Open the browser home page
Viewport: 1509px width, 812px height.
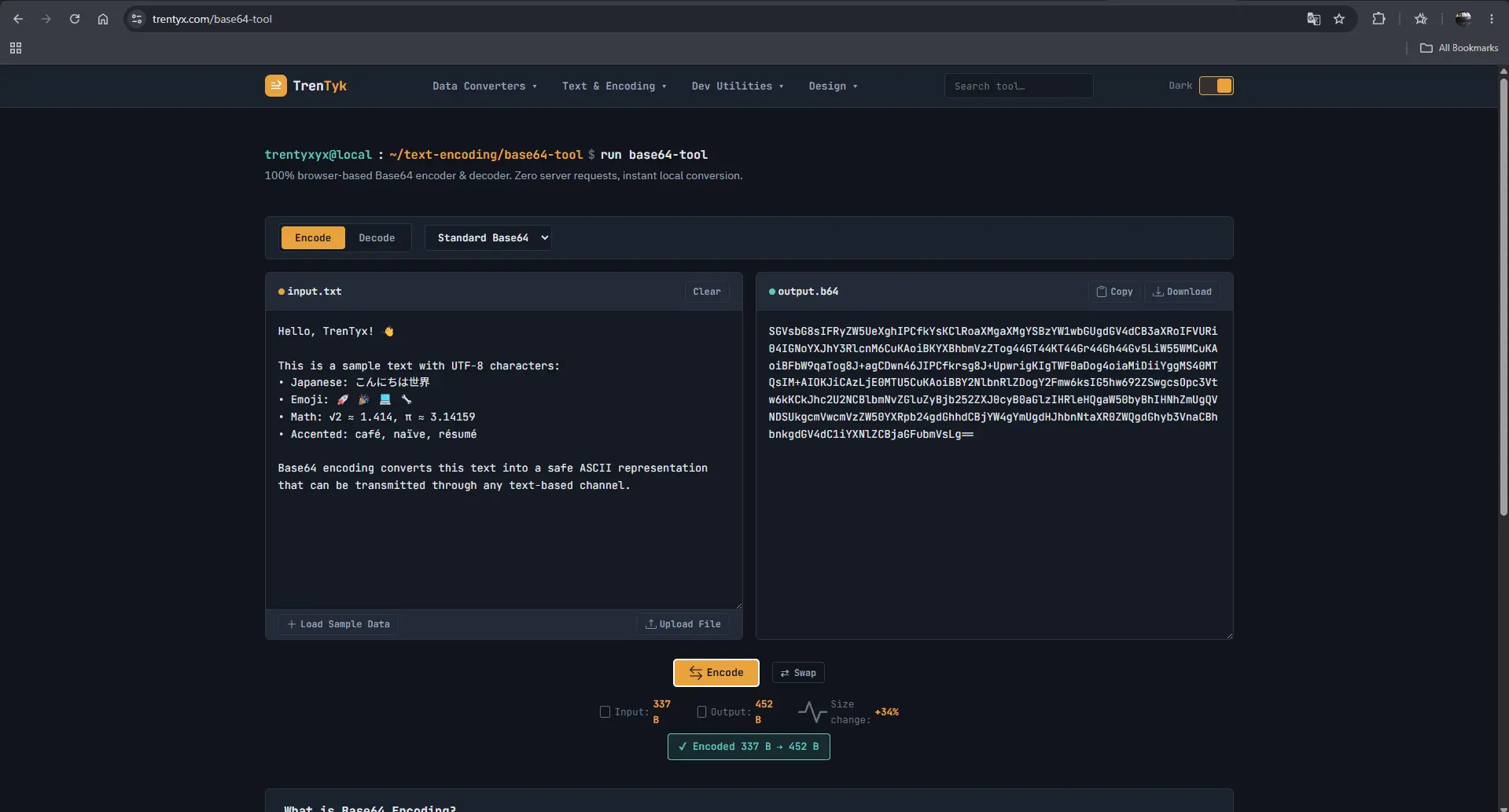point(103,19)
